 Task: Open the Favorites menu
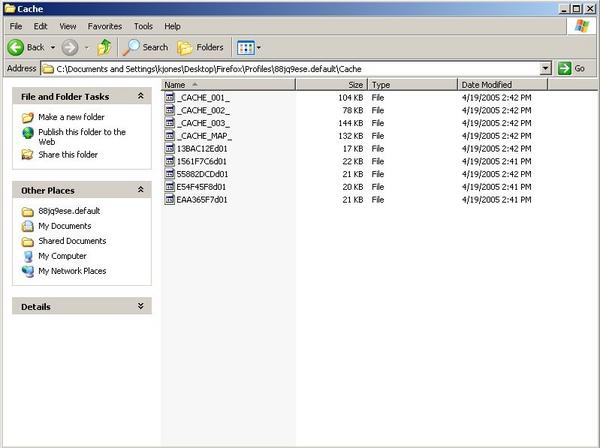click(x=104, y=26)
